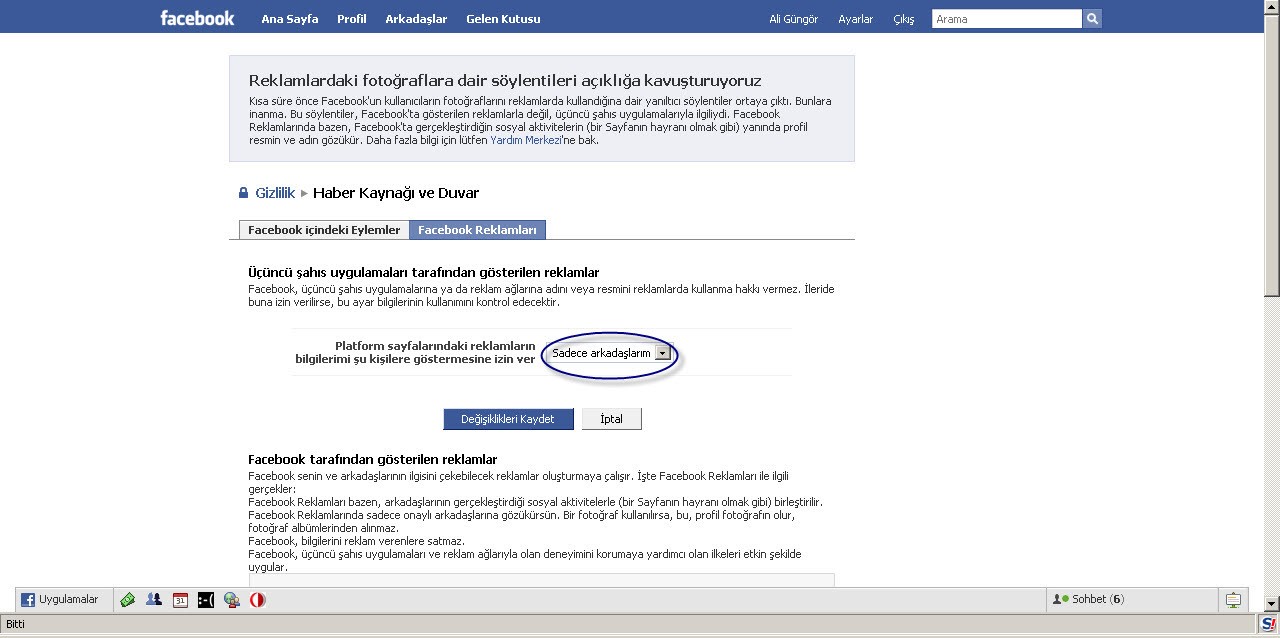Click the black sad-face emoticon app icon
This screenshot has height=638, width=1280.
(x=205, y=600)
